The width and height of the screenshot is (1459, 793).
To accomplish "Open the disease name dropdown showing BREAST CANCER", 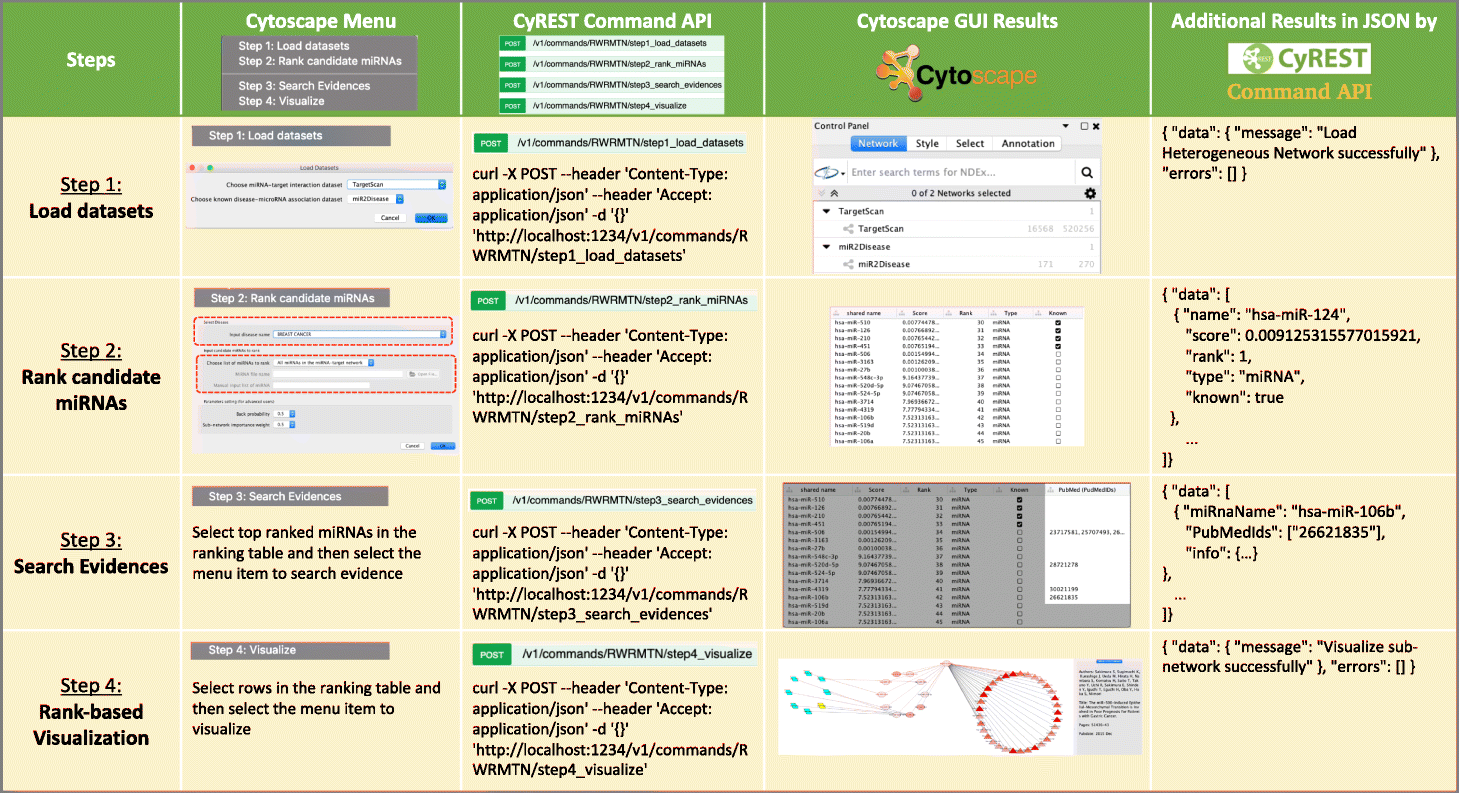I will (360, 334).
